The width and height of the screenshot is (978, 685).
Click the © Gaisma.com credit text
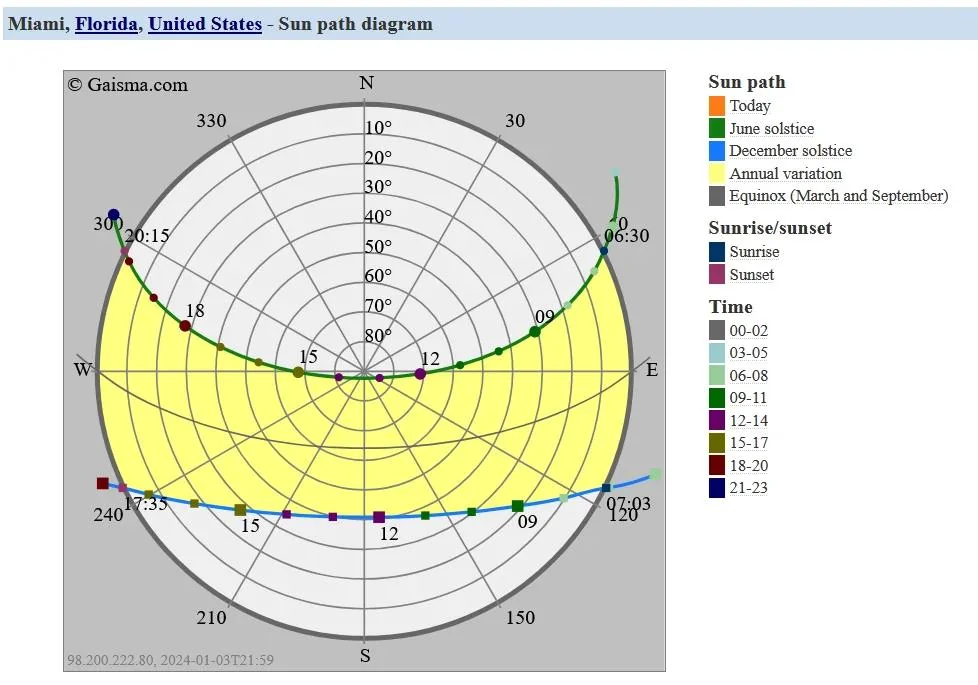128,85
